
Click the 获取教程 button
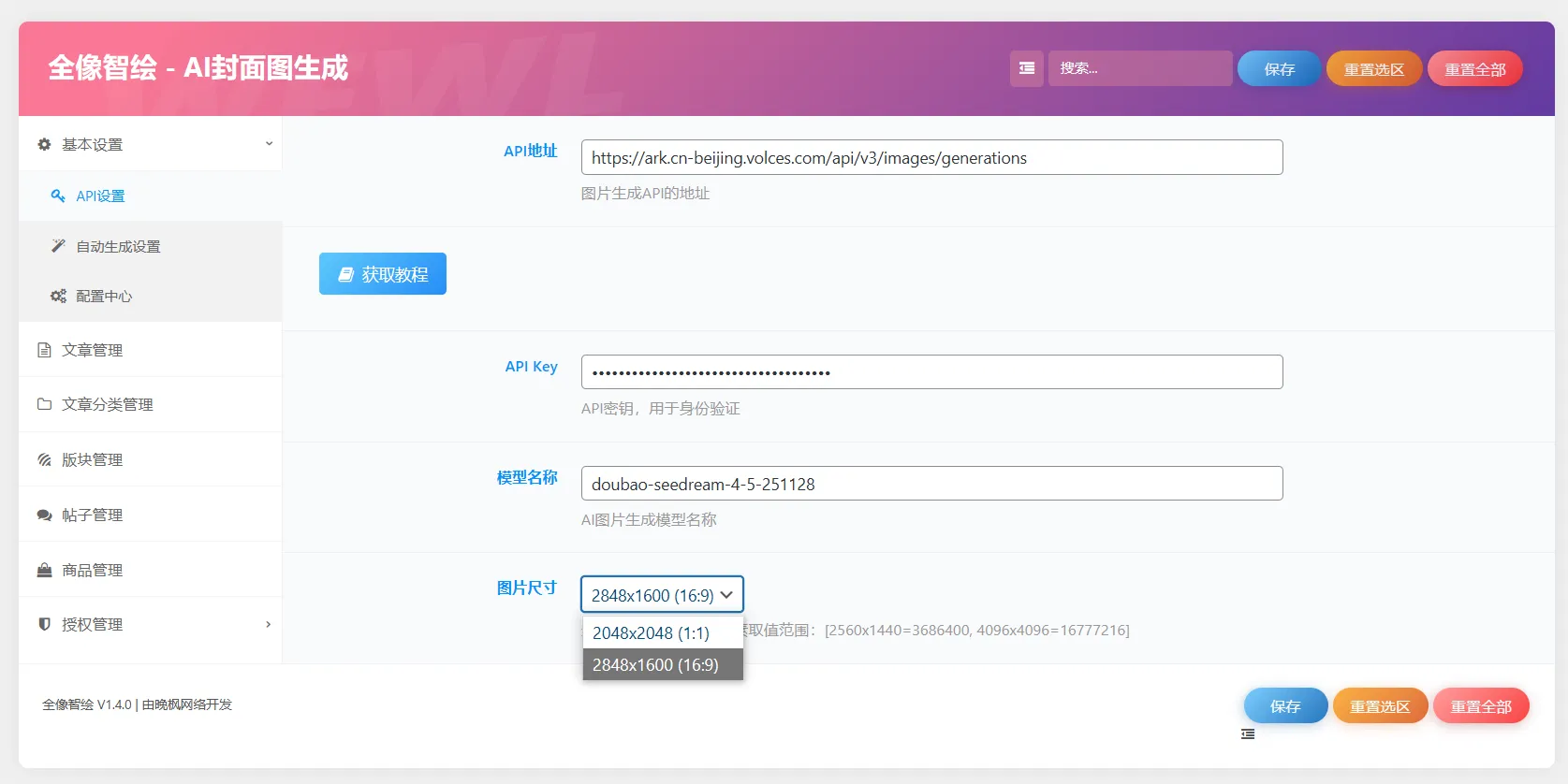[x=383, y=274]
